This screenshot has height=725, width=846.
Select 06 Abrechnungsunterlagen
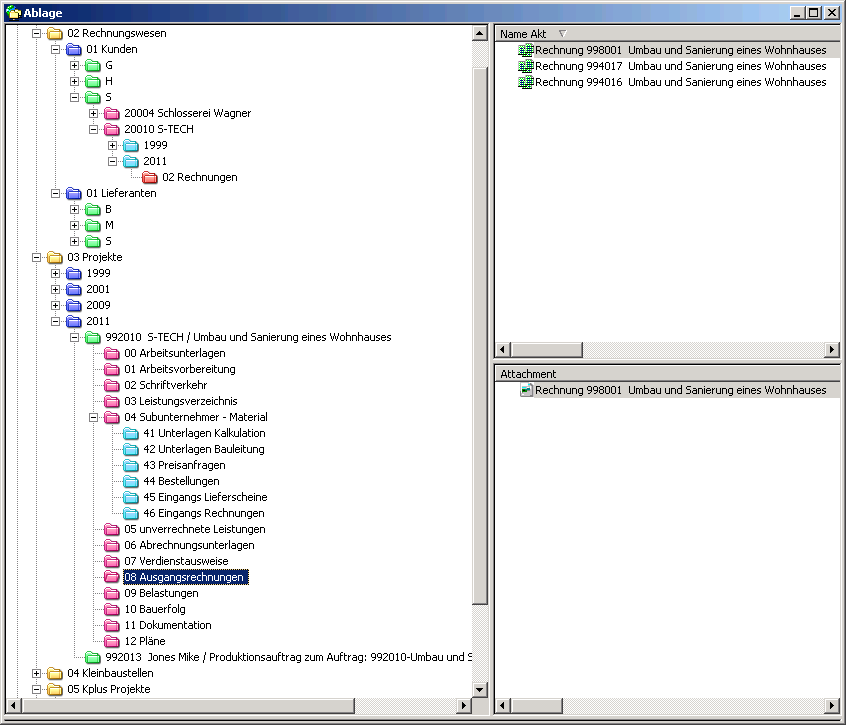click(x=189, y=545)
